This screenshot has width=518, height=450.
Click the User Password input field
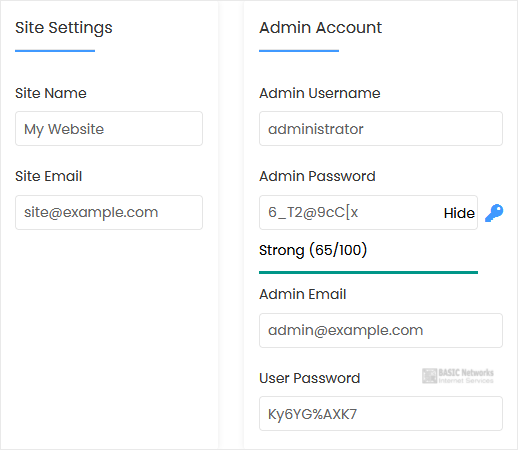point(381,414)
